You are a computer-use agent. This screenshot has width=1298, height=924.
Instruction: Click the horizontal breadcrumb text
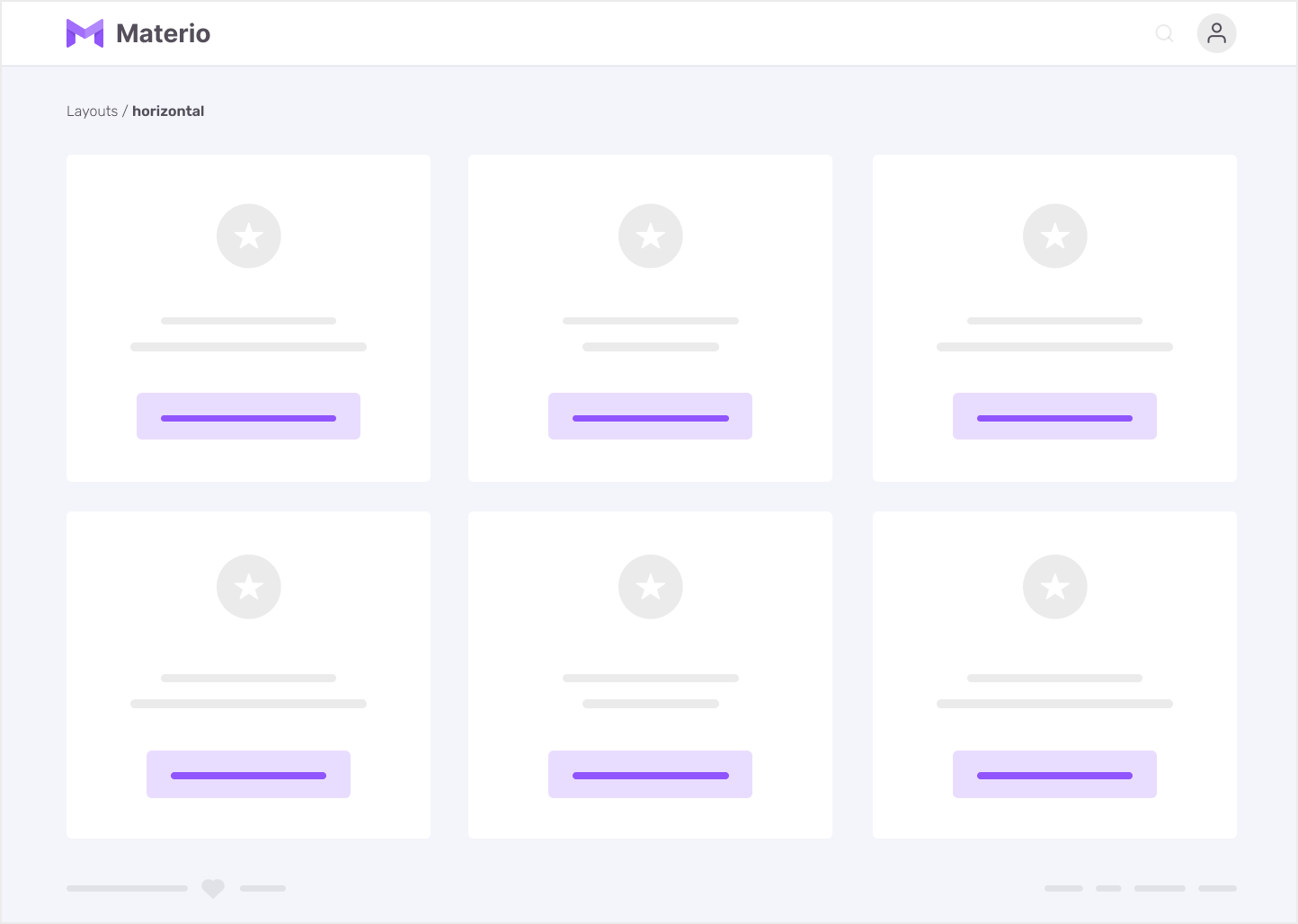[x=168, y=111]
